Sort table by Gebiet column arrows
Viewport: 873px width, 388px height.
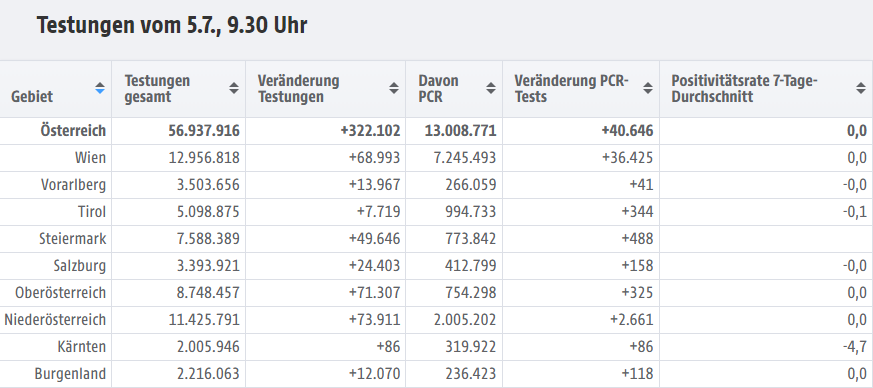tap(100, 89)
